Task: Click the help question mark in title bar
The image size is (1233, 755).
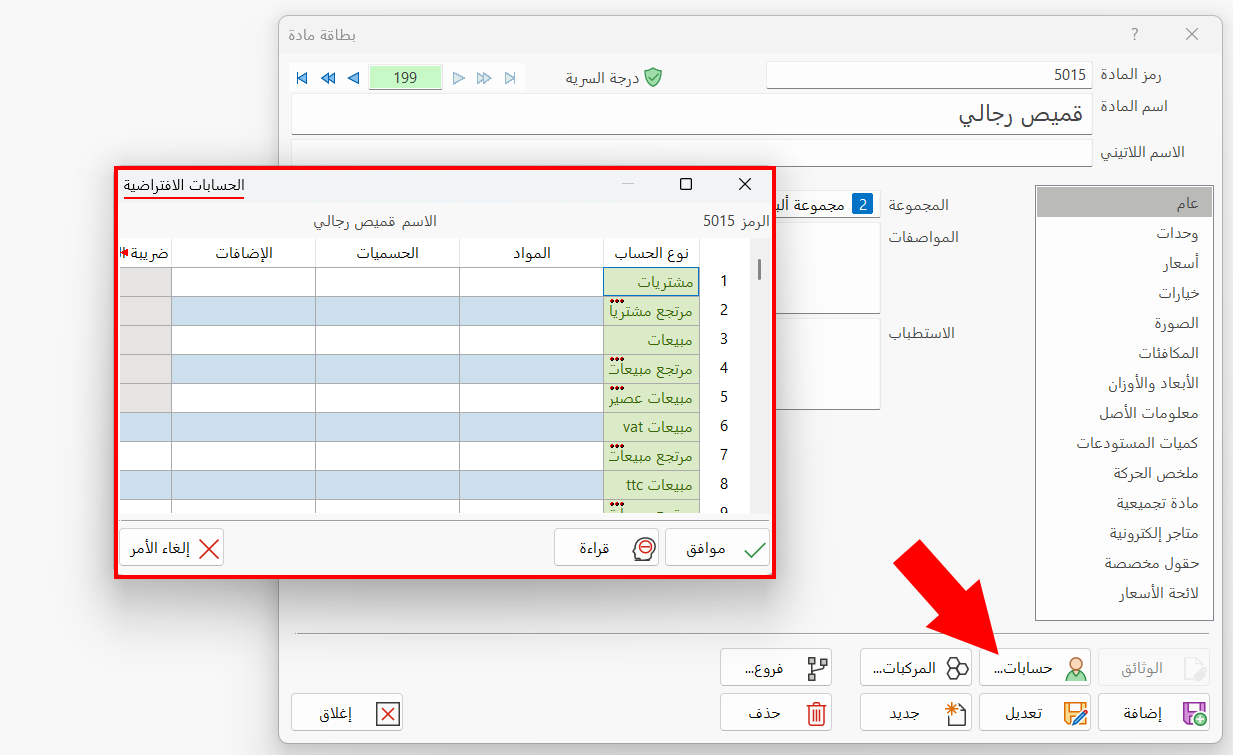Action: point(1135,34)
